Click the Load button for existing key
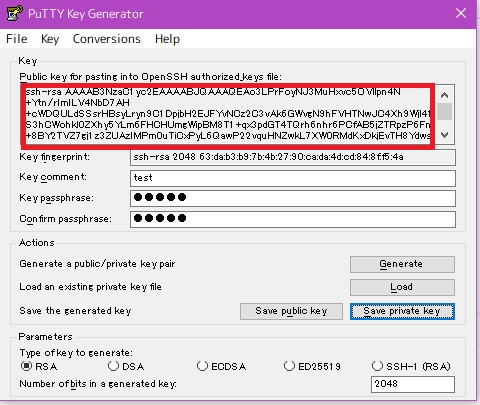 click(x=402, y=287)
